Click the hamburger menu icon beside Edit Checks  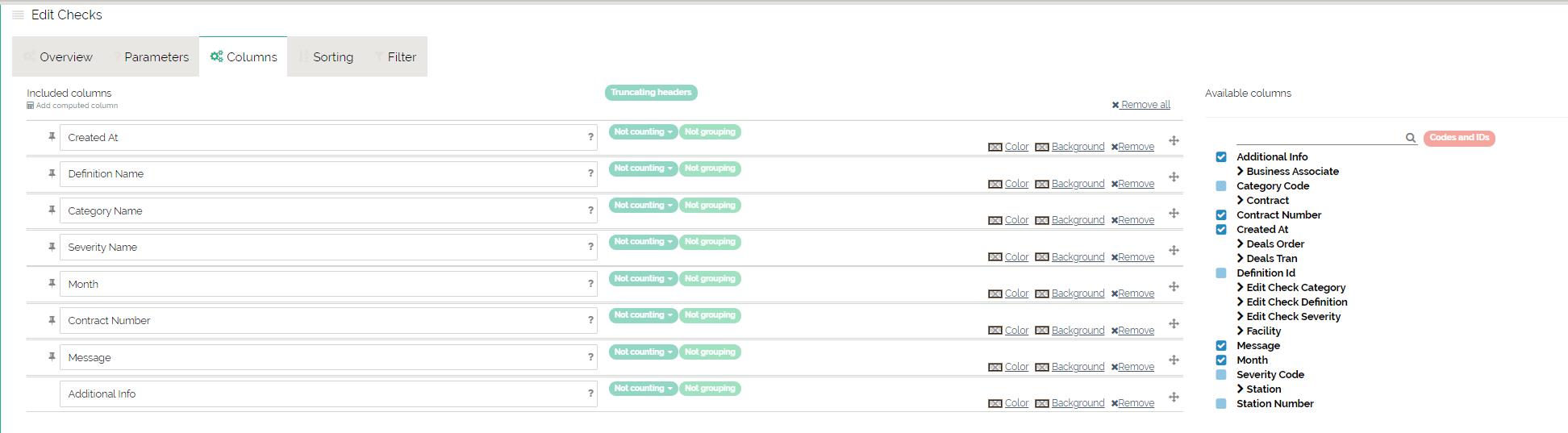(18, 15)
